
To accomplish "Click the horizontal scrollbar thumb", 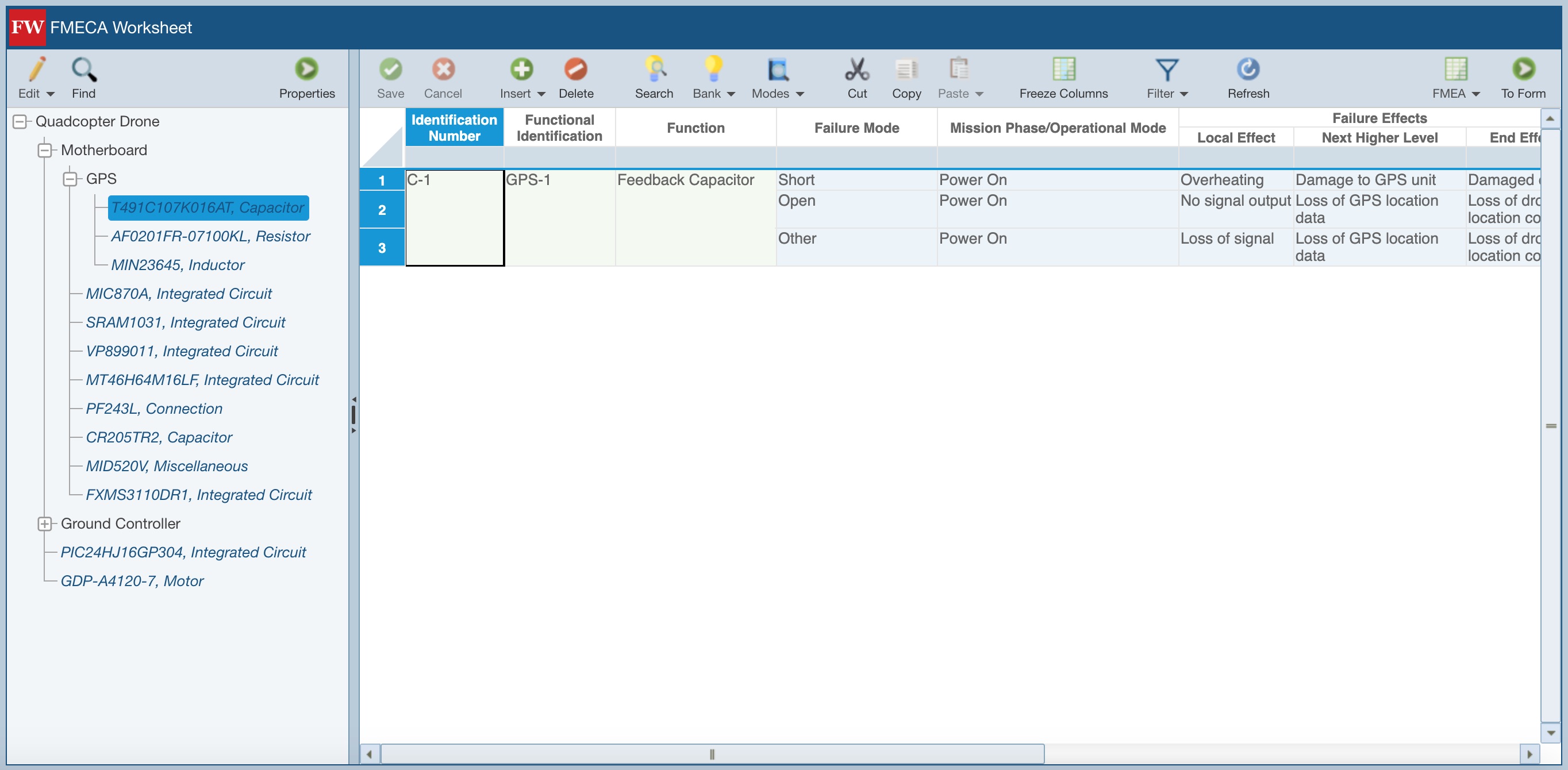I will (712, 755).
